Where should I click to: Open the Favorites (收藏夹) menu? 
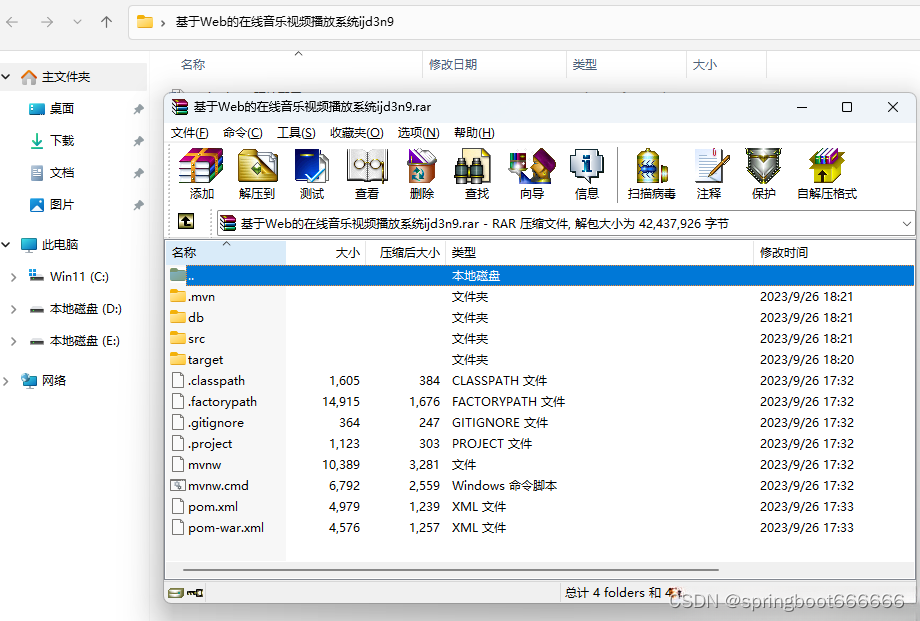[357, 133]
